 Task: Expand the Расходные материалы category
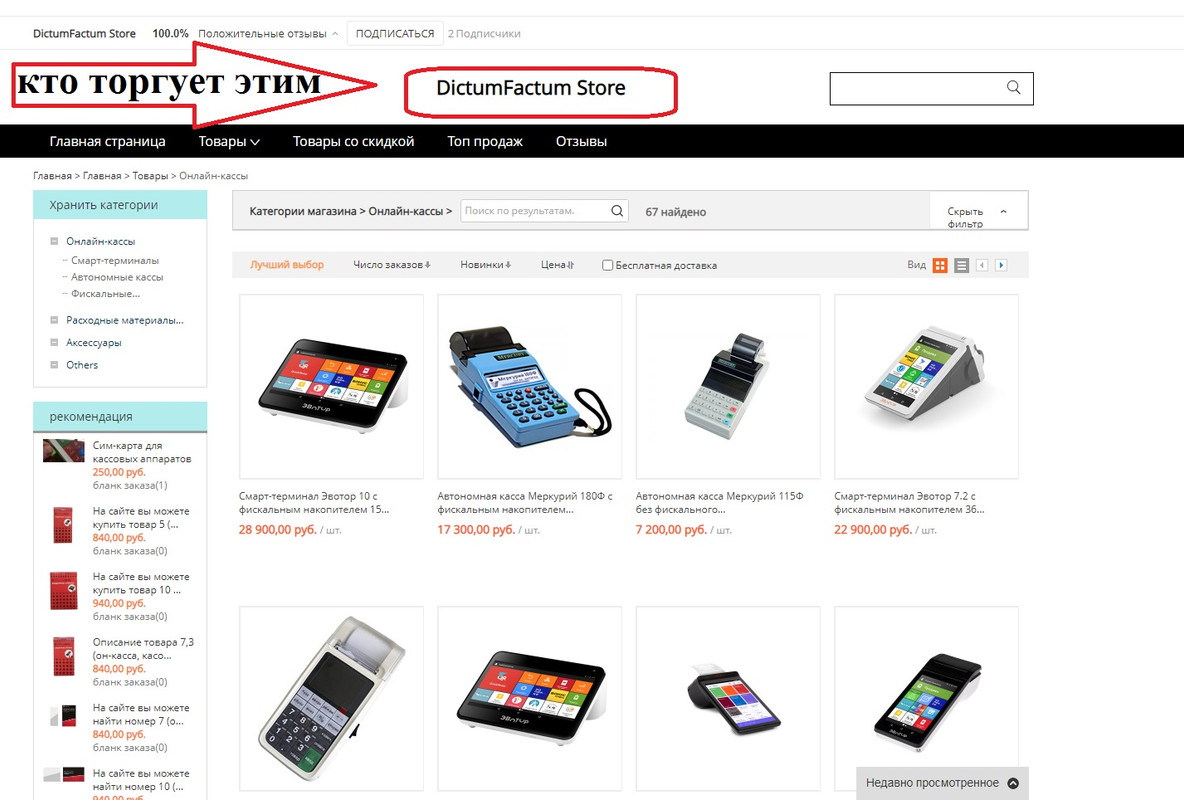click(x=54, y=320)
